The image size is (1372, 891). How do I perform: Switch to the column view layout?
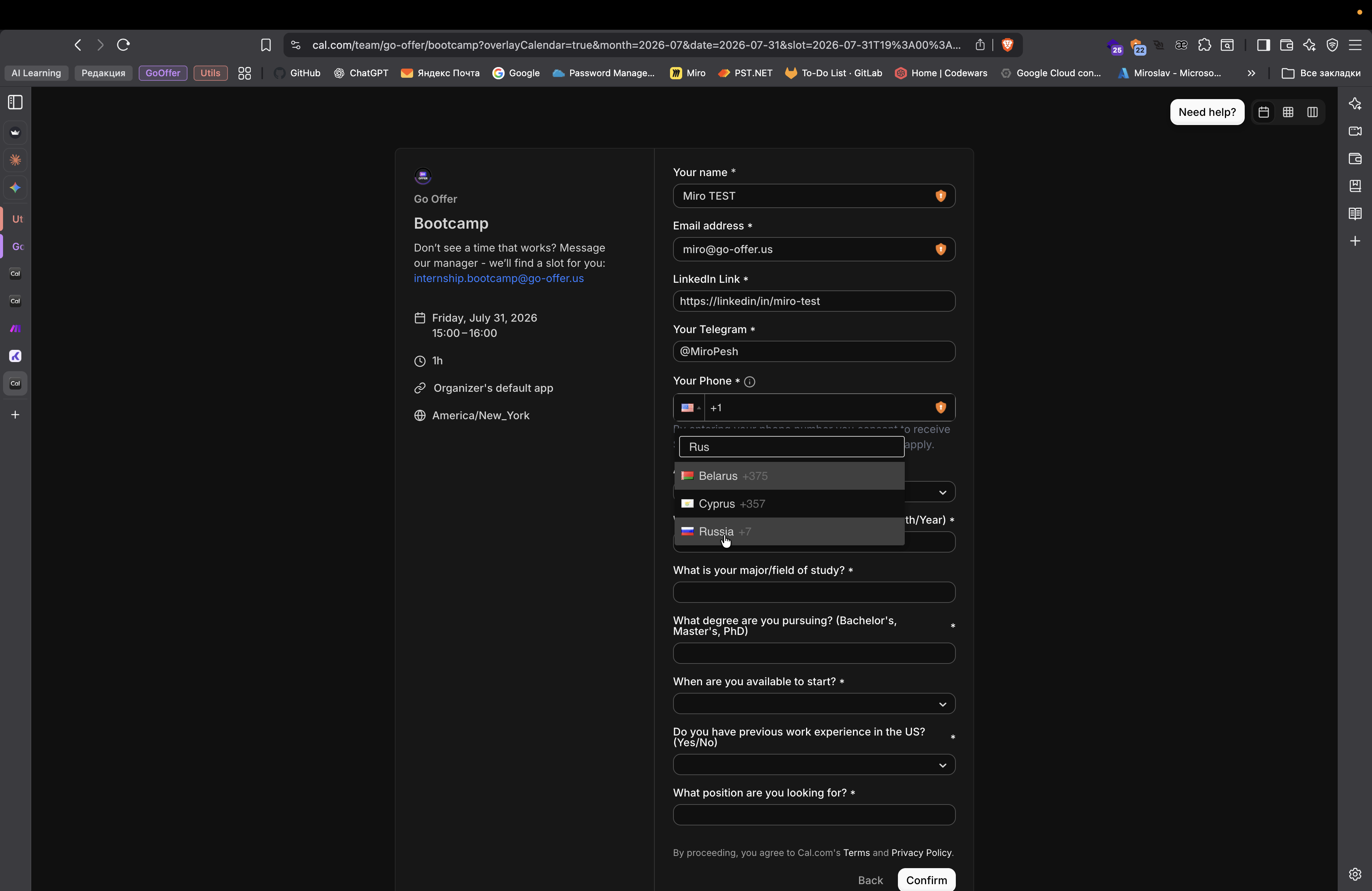pyautogui.click(x=1313, y=112)
